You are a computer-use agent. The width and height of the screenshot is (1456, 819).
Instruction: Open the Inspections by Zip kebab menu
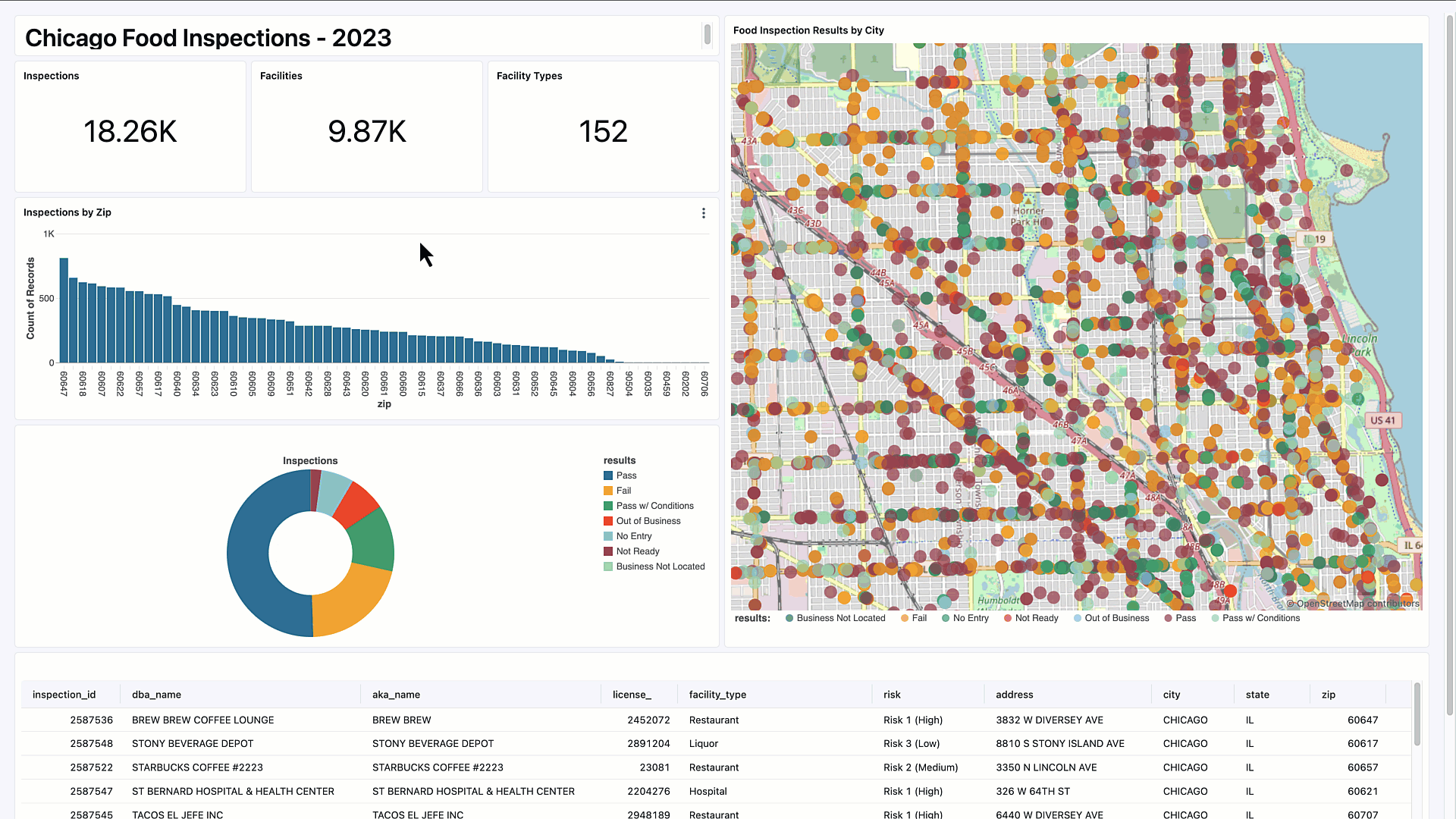pyautogui.click(x=703, y=213)
